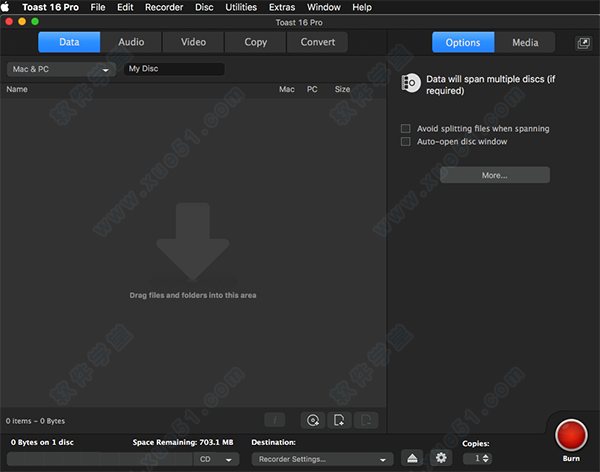The width and height of the screenshot is (600, 472).
Task: Open the Edit menu
Action: point(125,7)
